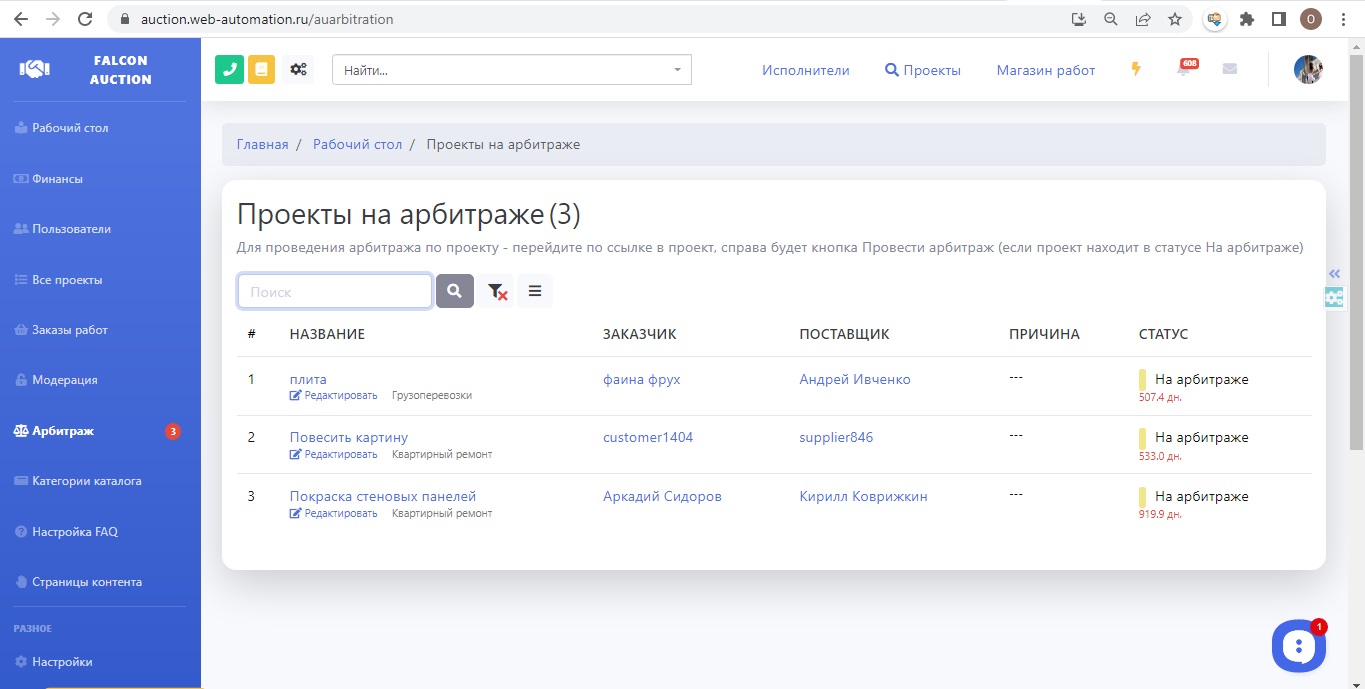Go to Финансы in sidebar
The image size is (1365, 689).
[57, 179]
